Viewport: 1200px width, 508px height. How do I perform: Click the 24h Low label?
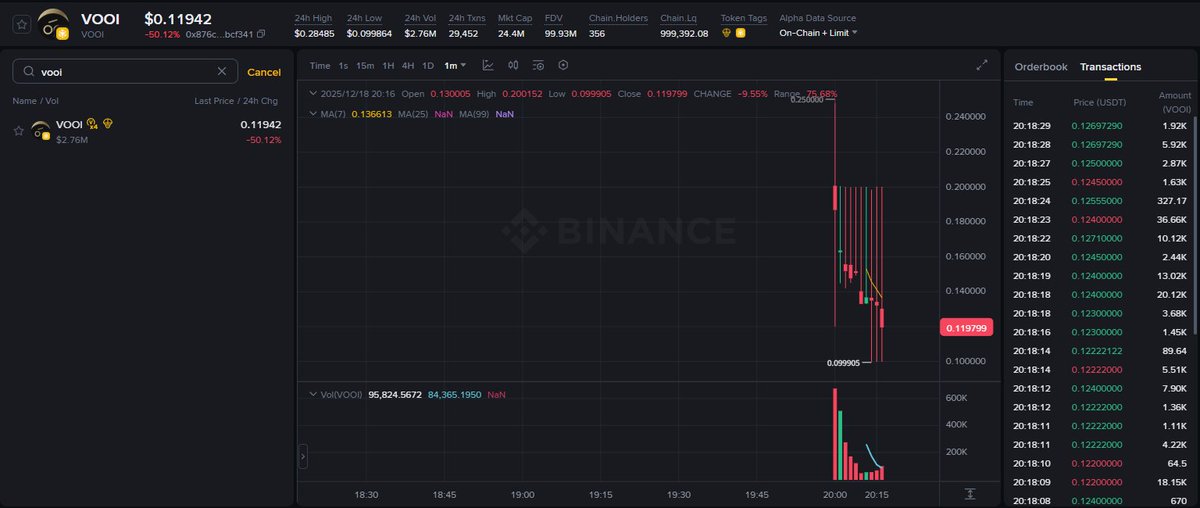367,18
